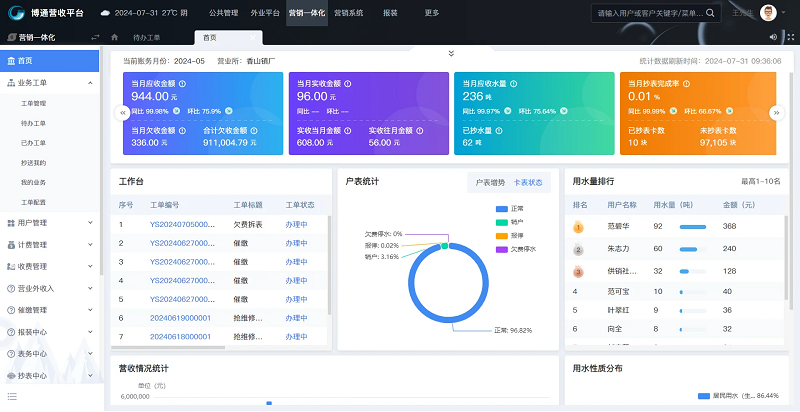
Task: Click the gold medal rank icon for 范碧华
Action: point(578,227)
